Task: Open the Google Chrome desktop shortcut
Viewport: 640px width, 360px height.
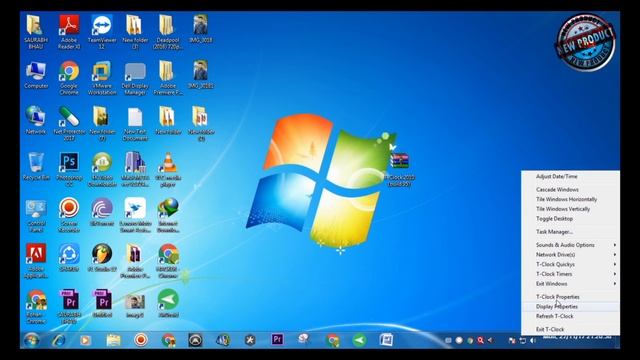Action: pyautogui.click(x=69, y=78)
